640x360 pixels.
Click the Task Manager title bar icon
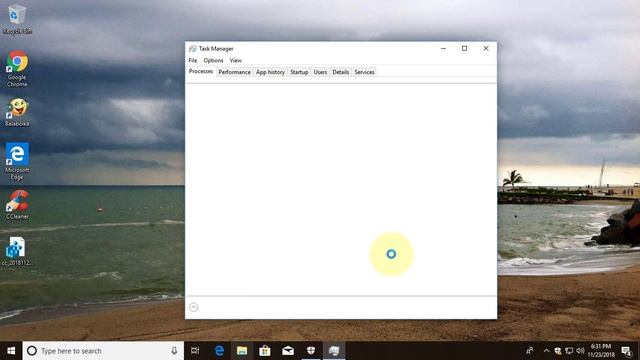[x=193, y=49]
